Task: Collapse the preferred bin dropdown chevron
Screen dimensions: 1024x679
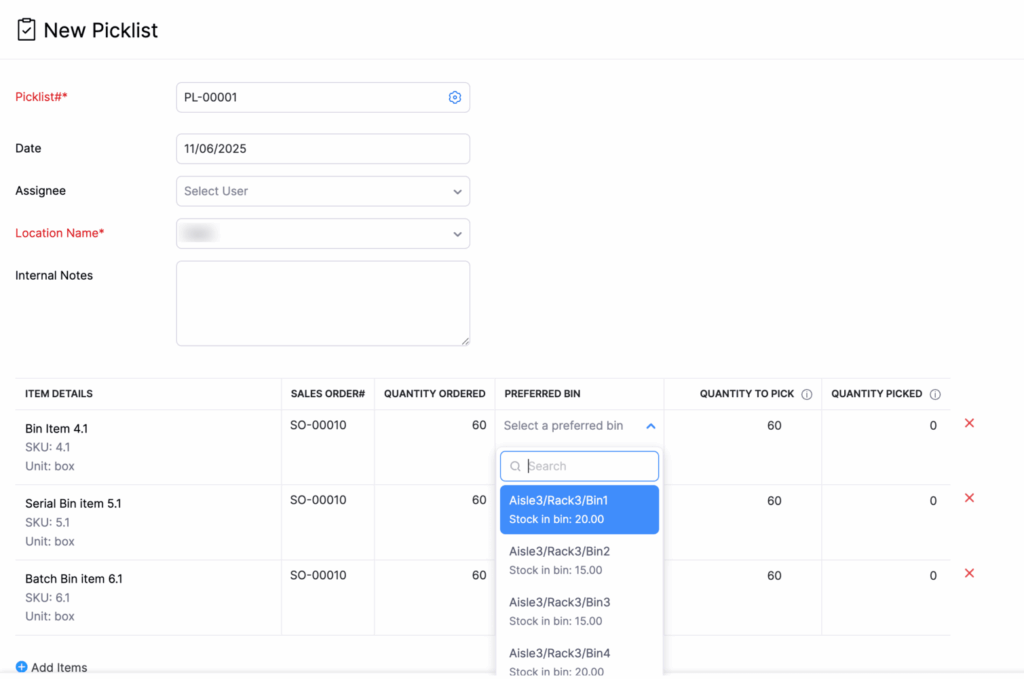Action: [x=650, y=426]
